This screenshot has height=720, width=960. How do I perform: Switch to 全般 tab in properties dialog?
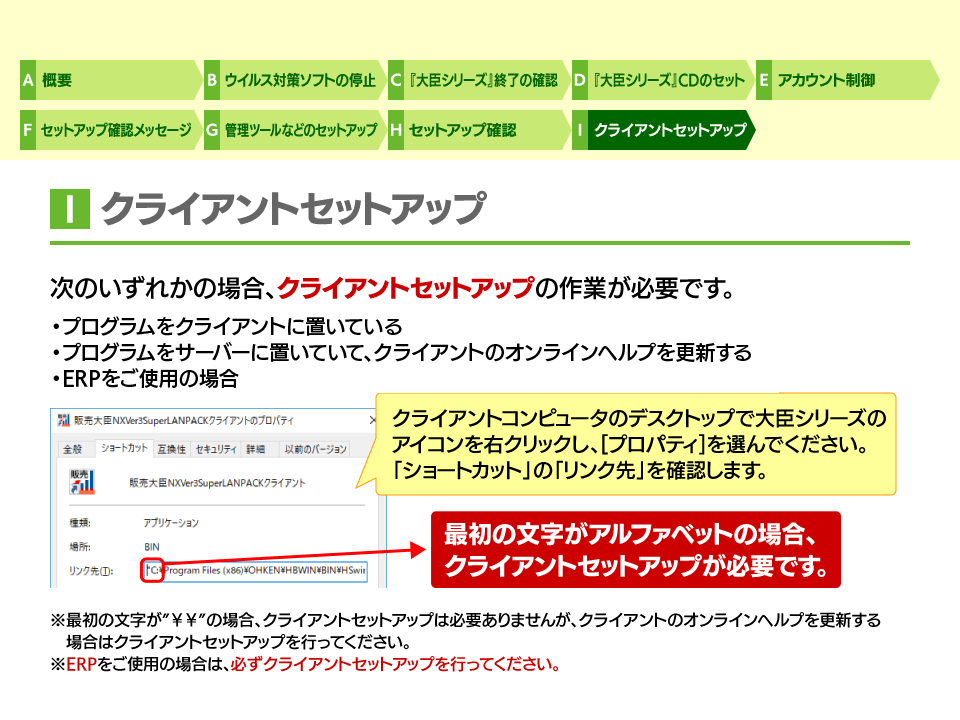pyautogui.click(x=72, y=449)
